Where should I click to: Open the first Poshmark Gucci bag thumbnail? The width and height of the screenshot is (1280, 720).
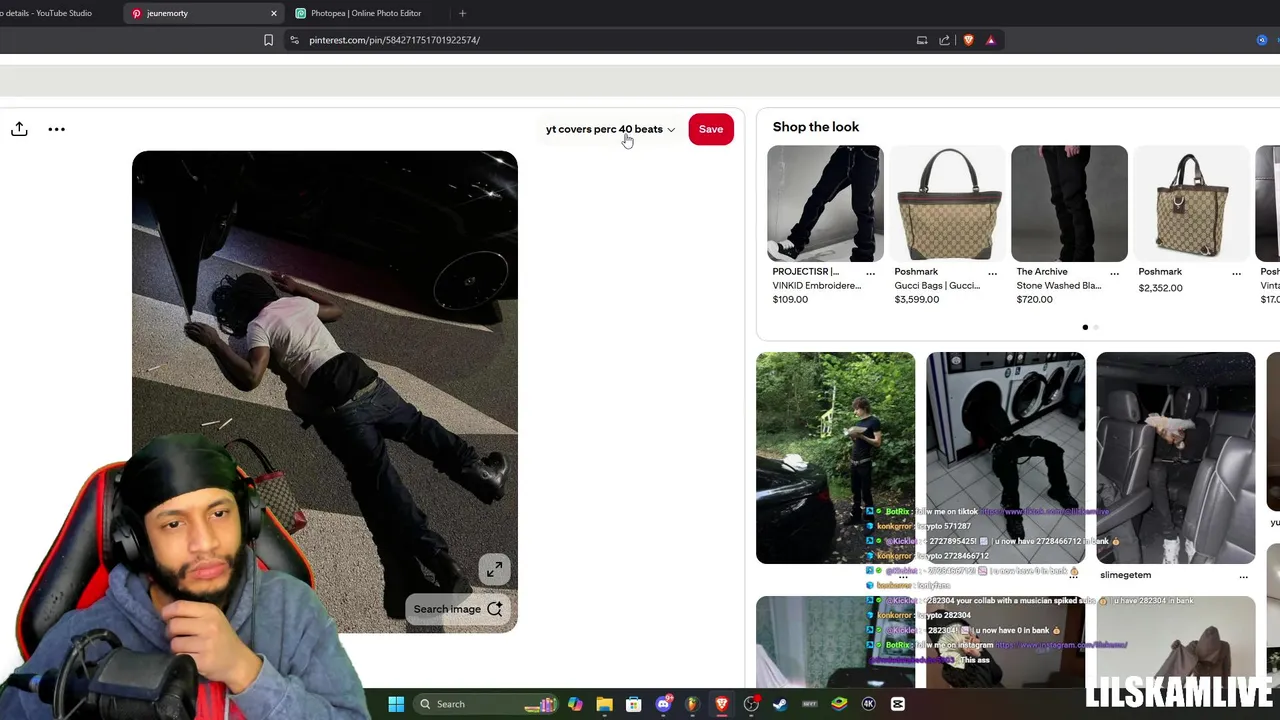click(947, 203)
